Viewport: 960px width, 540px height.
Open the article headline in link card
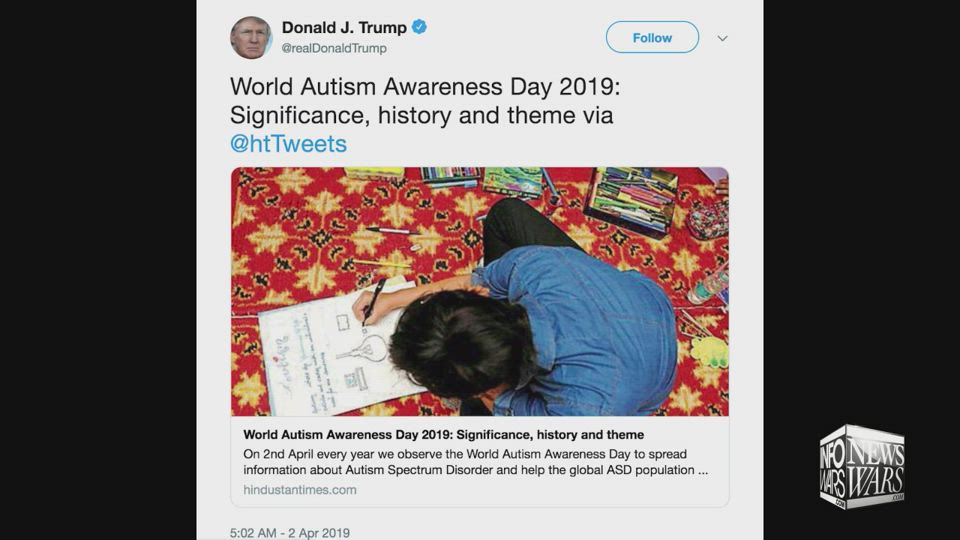click(x=443, y=435)
